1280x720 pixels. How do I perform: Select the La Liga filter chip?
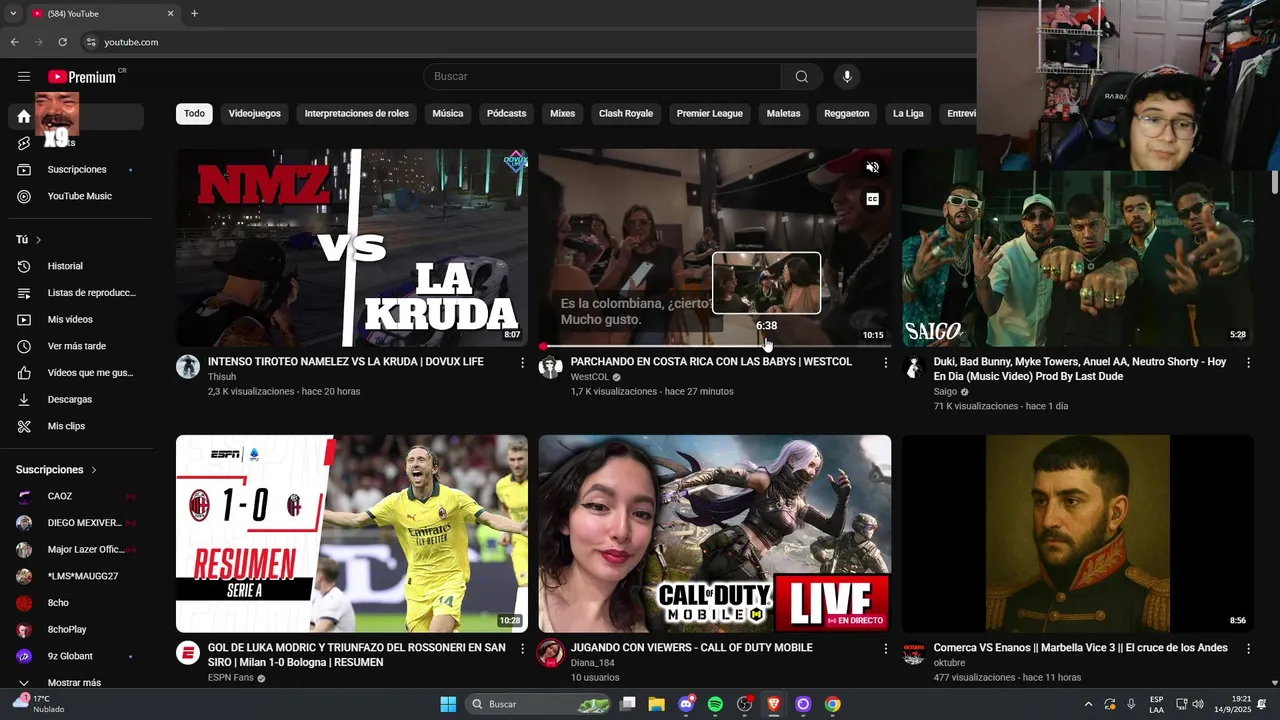click(908, 114)
